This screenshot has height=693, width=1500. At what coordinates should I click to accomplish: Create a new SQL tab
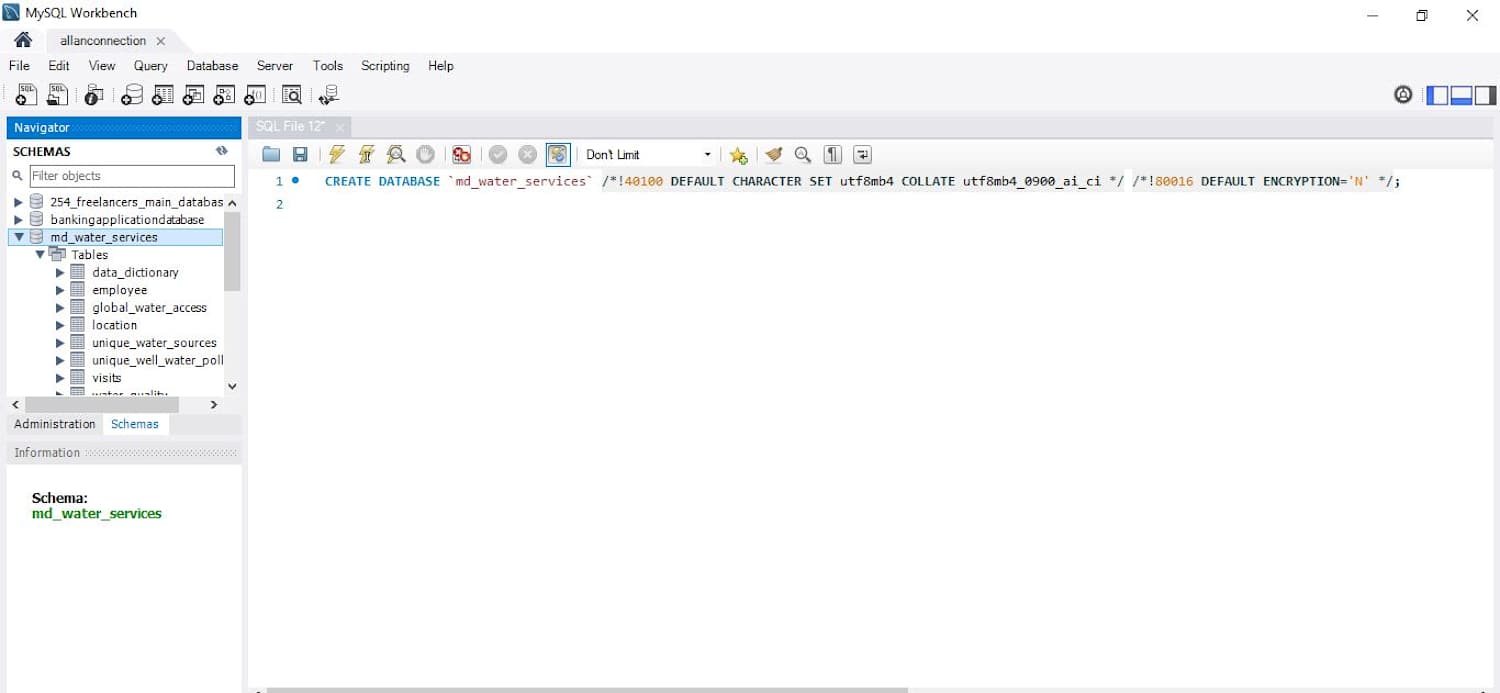27,95
